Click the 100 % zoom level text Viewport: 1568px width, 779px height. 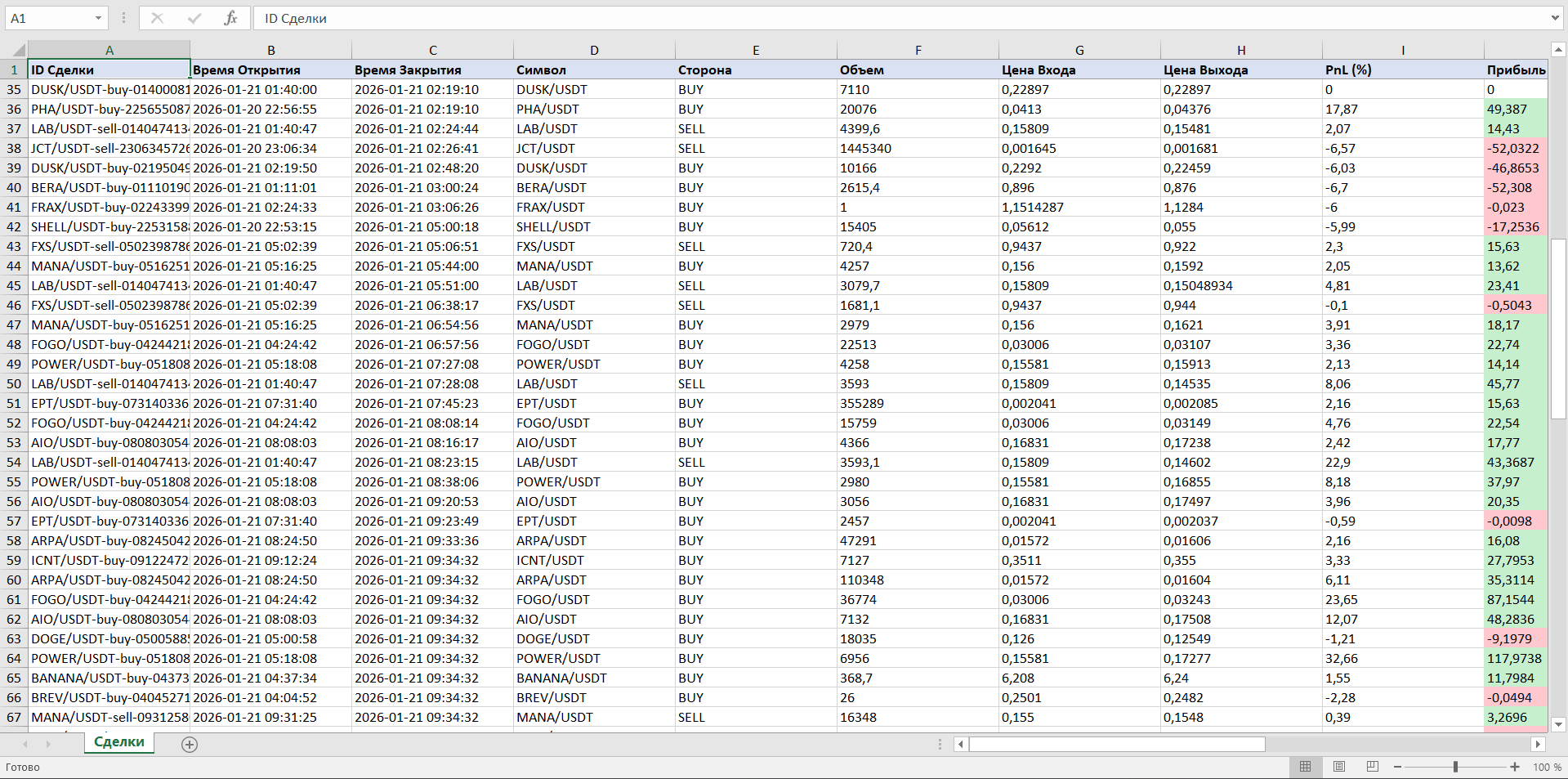point(1547,767)
